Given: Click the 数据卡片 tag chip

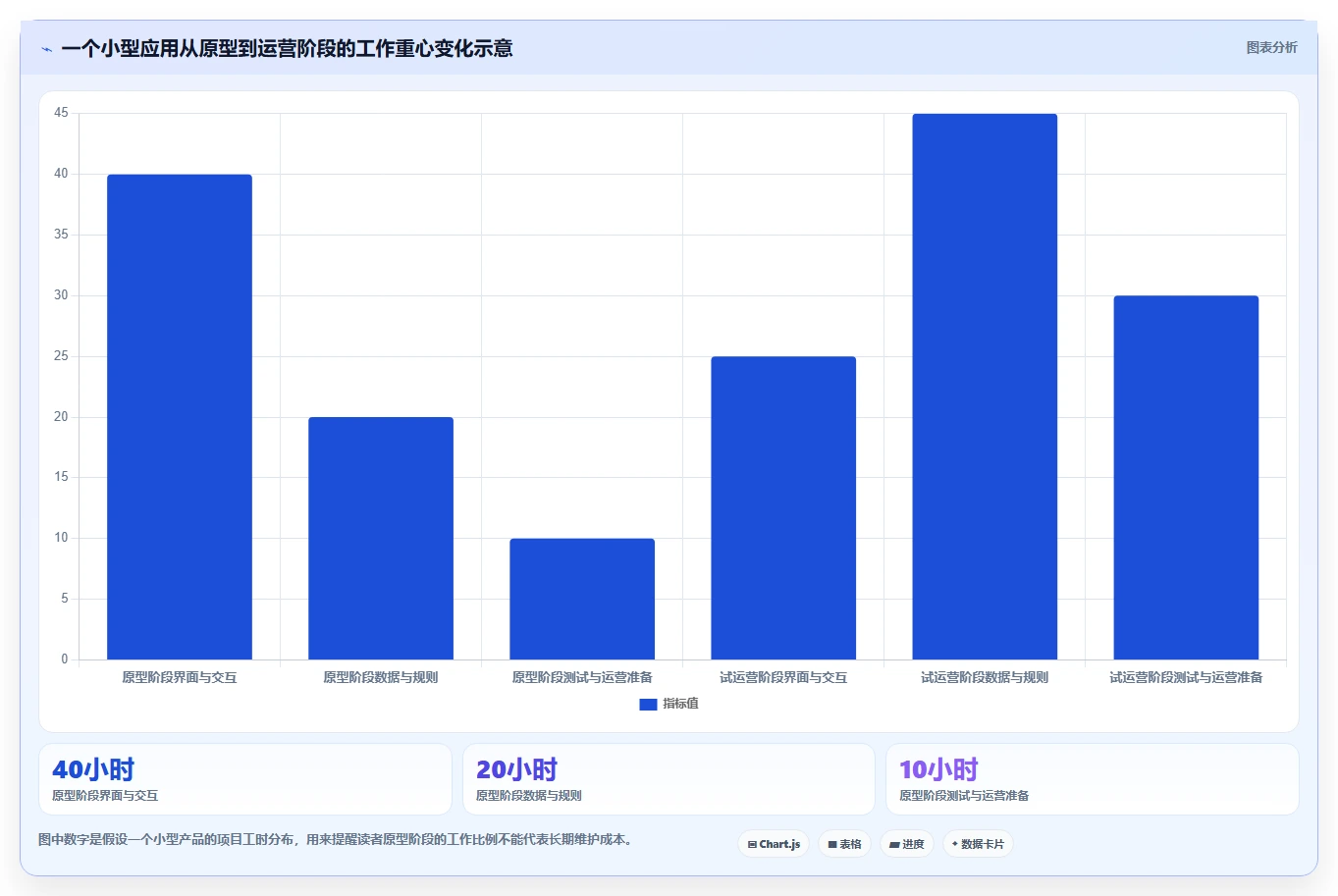Looking at the screenshot, I should pos(978,844).
